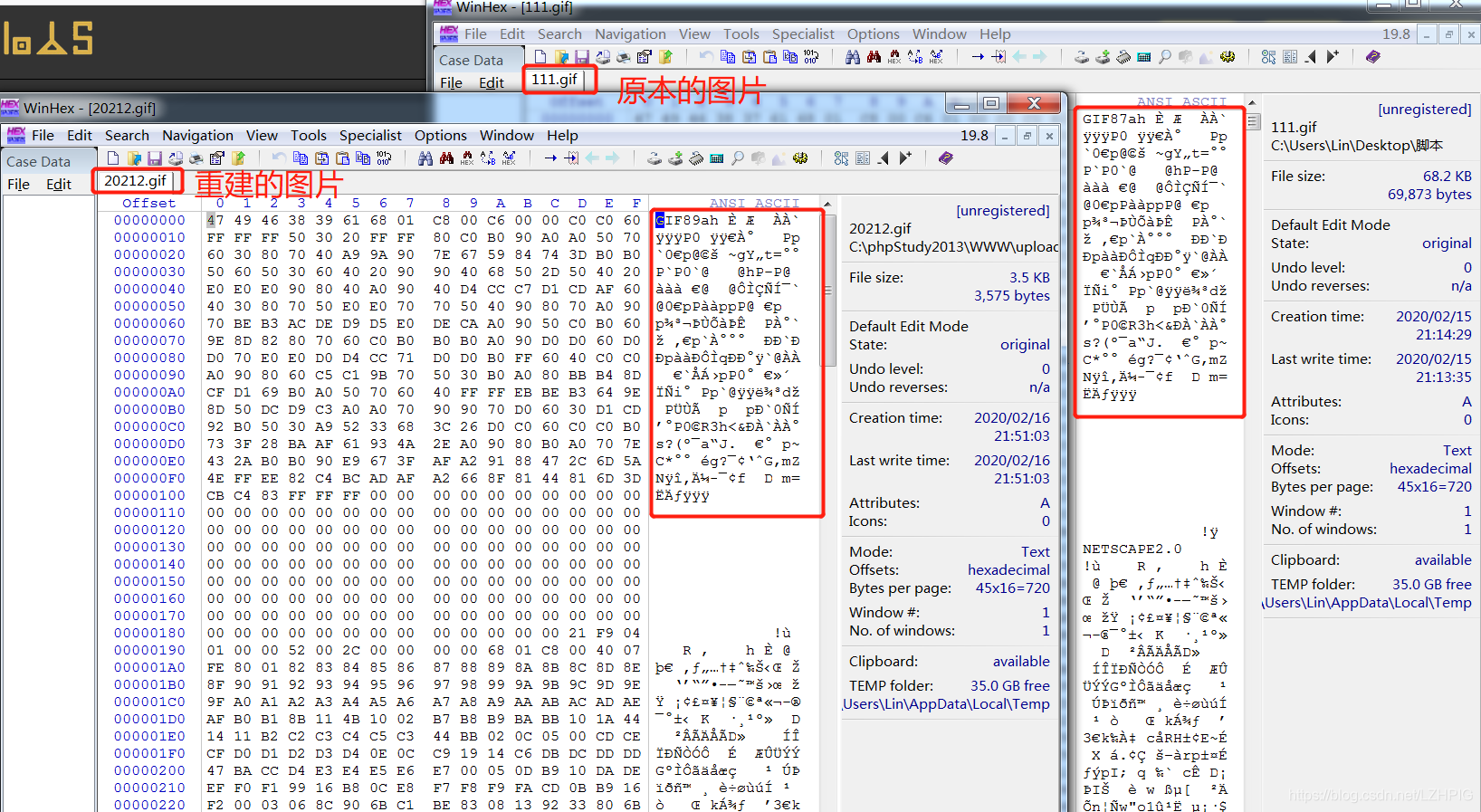Click Save icon in 20212.gif window toolbar
This screenshot has width=1481, height=812.
155,158
